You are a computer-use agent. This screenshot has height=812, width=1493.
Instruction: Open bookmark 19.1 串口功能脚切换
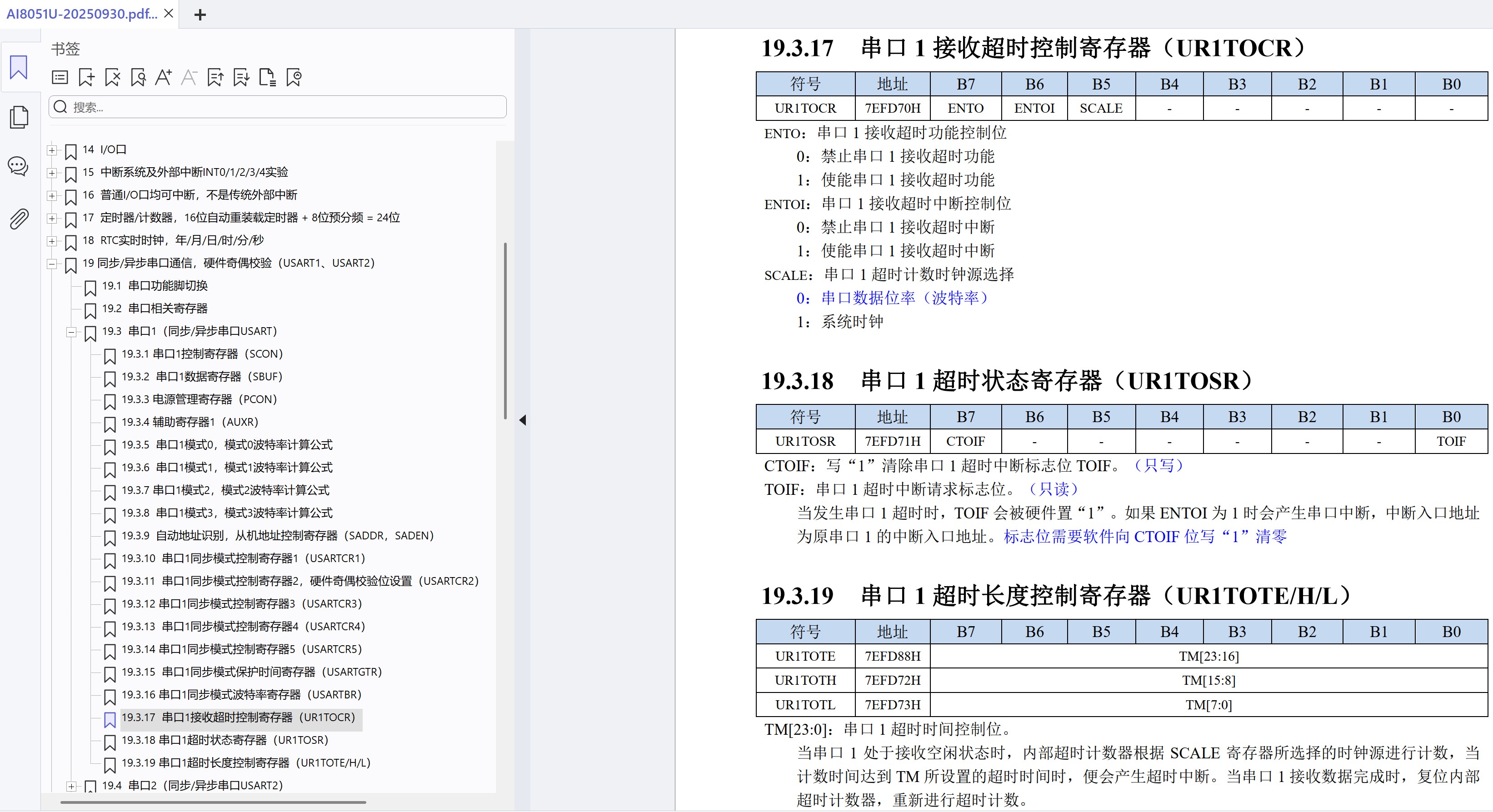tap(155, 285)
